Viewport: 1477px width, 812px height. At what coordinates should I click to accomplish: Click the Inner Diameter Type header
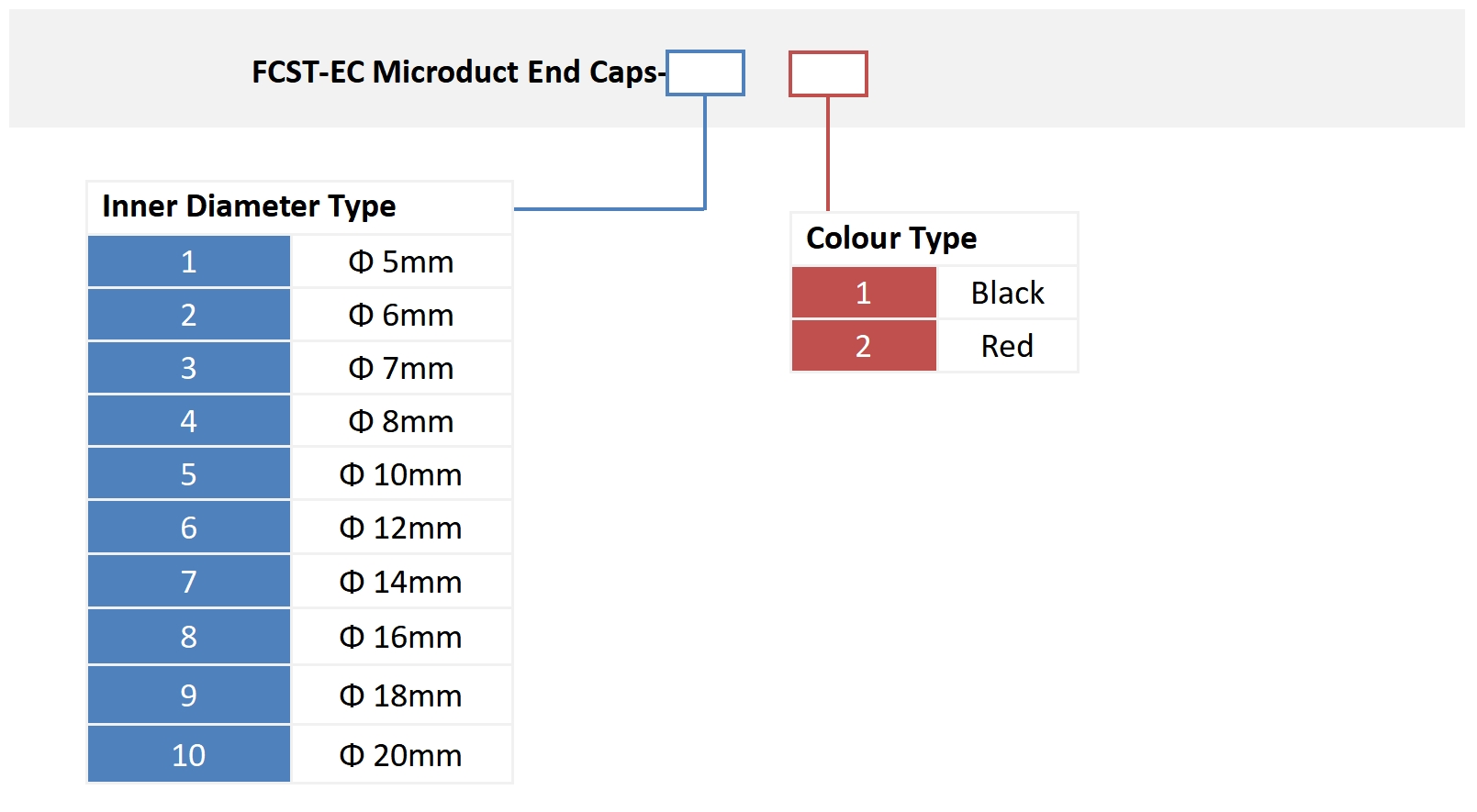click(x=249, y=206)
